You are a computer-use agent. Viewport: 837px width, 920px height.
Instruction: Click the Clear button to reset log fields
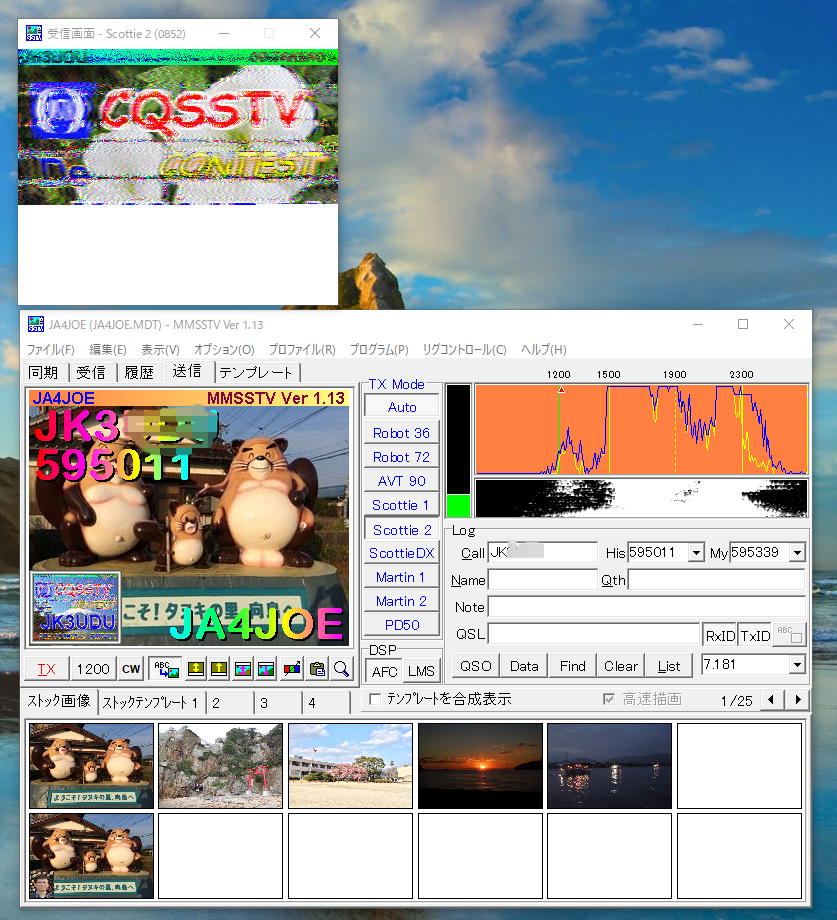click(620, 664)
